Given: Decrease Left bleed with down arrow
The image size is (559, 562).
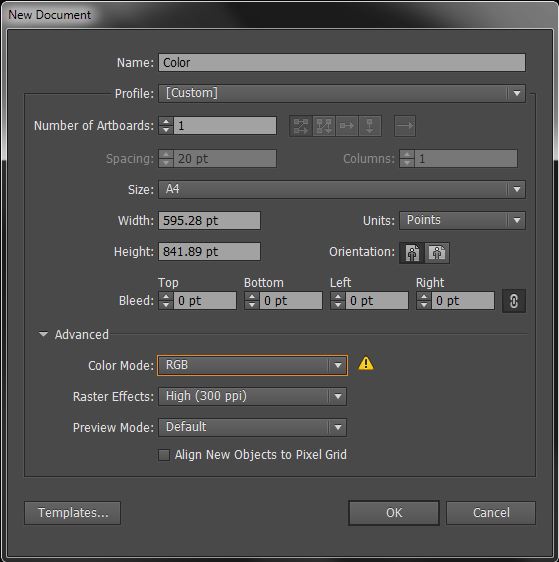Looking at the screenshot, I should [x=338, y=305].
